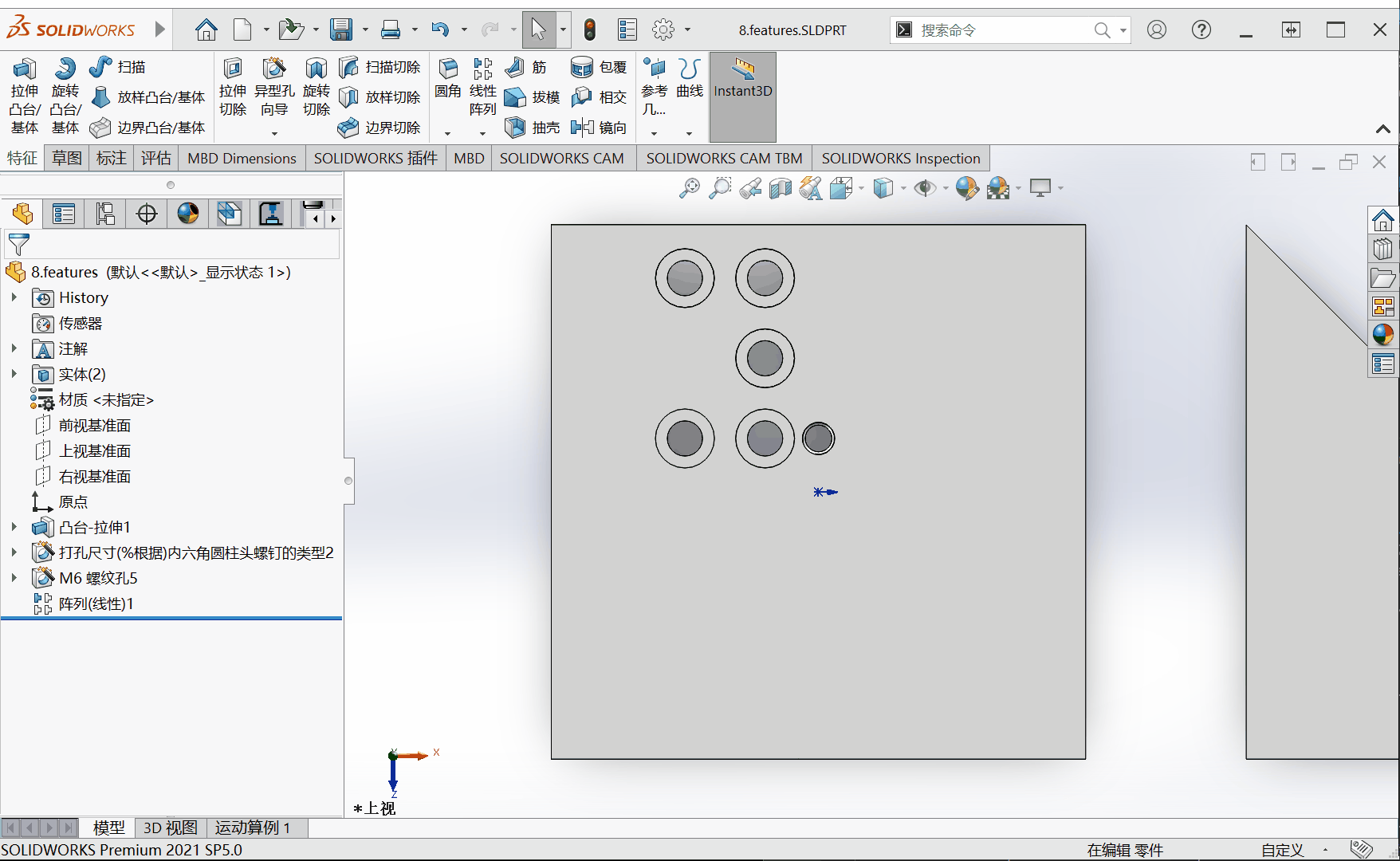
Task: Choose the Swept Boss tool (扫描)
Action: click(x=118, y=67)
